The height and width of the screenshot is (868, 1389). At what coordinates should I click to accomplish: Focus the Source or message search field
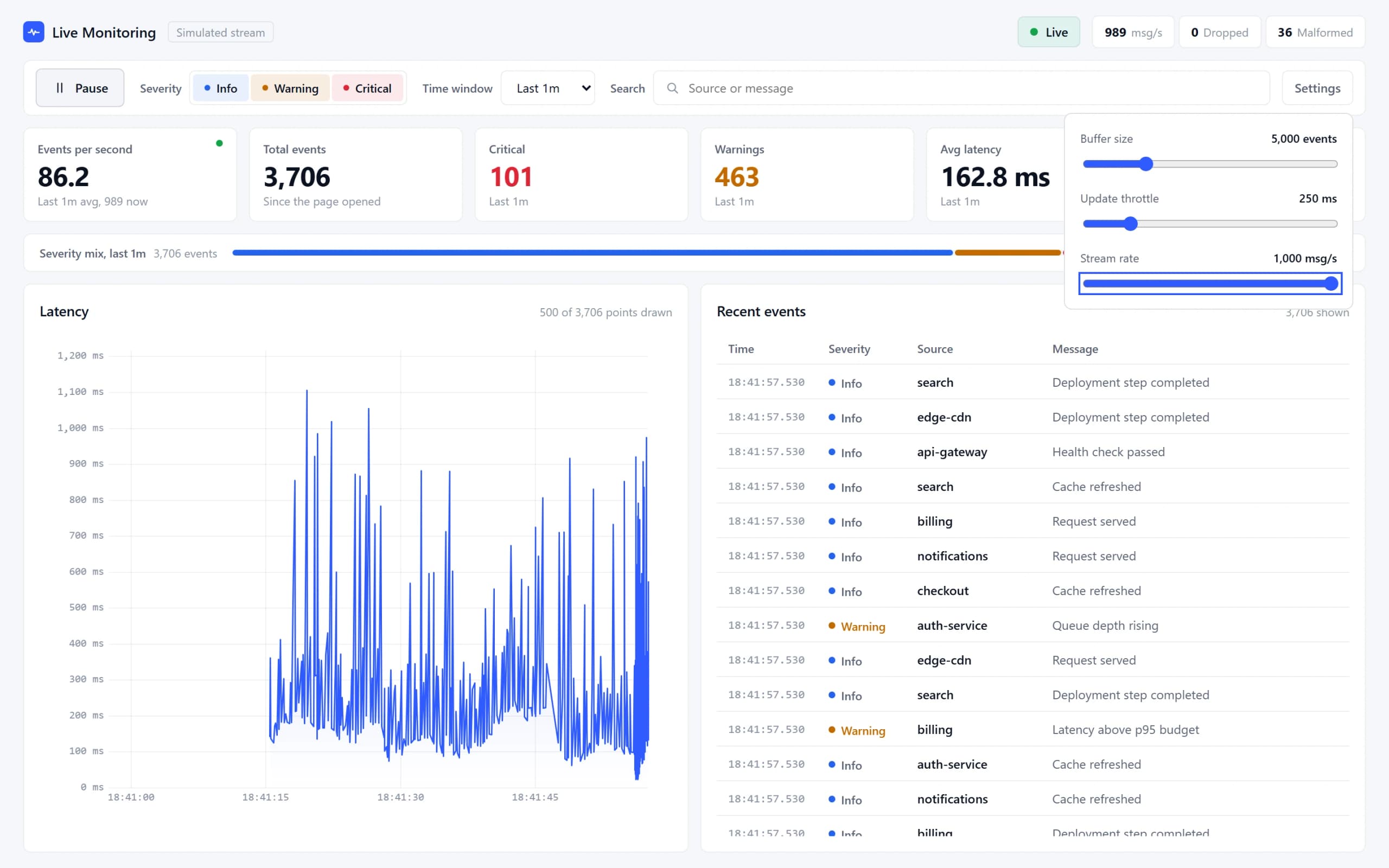pyautogui.click(x=961, y=88)
